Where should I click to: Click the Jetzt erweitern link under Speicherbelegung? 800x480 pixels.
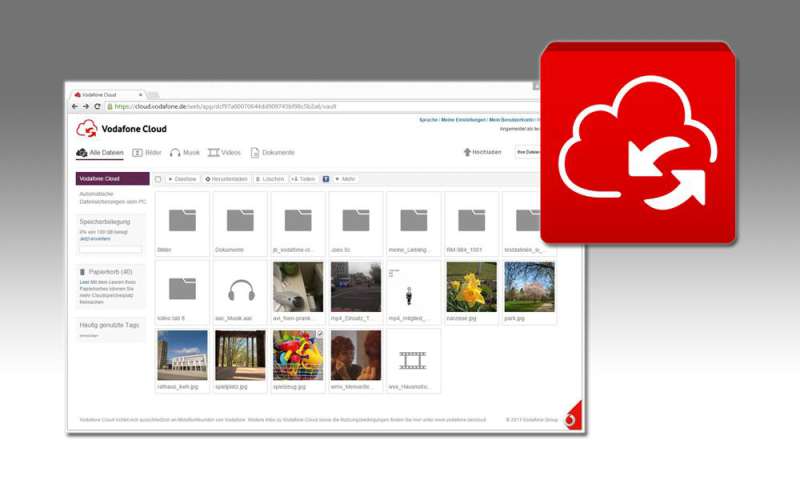click(95, 238)
